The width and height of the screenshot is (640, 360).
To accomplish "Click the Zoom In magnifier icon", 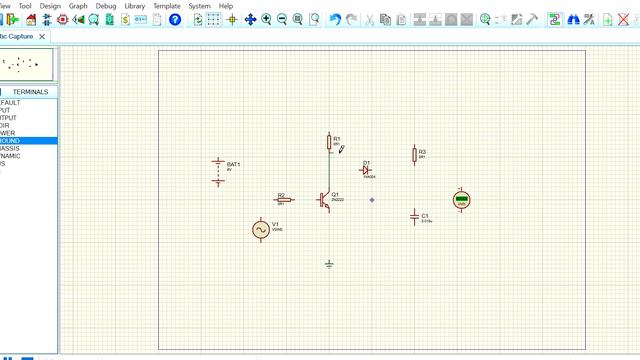I will click(x=266, y=19).
